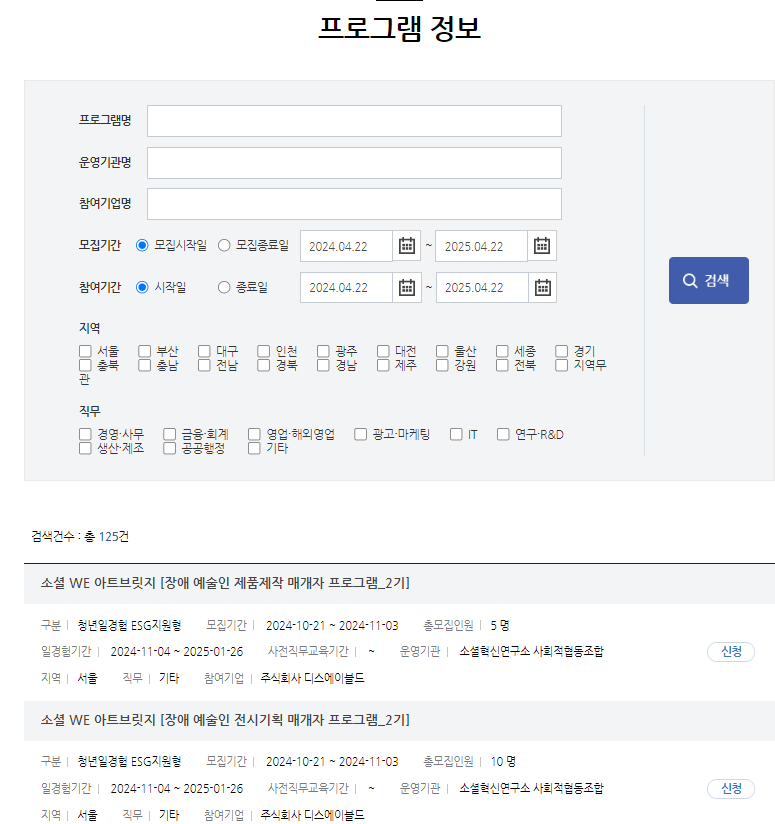Check the 연구·R&D job checkbox
Screen dimensions: 775x824
pos(503,434)
